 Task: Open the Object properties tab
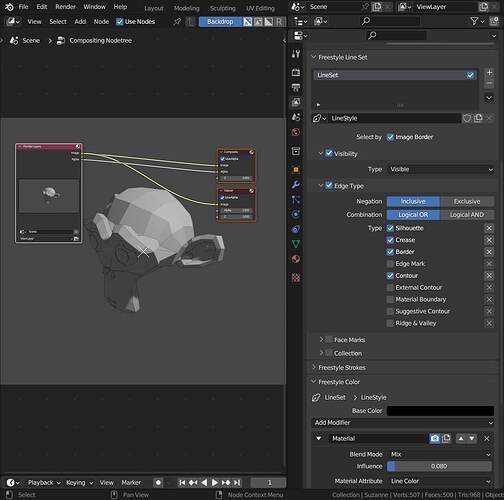pyautogui.click(x=296, y=170)
